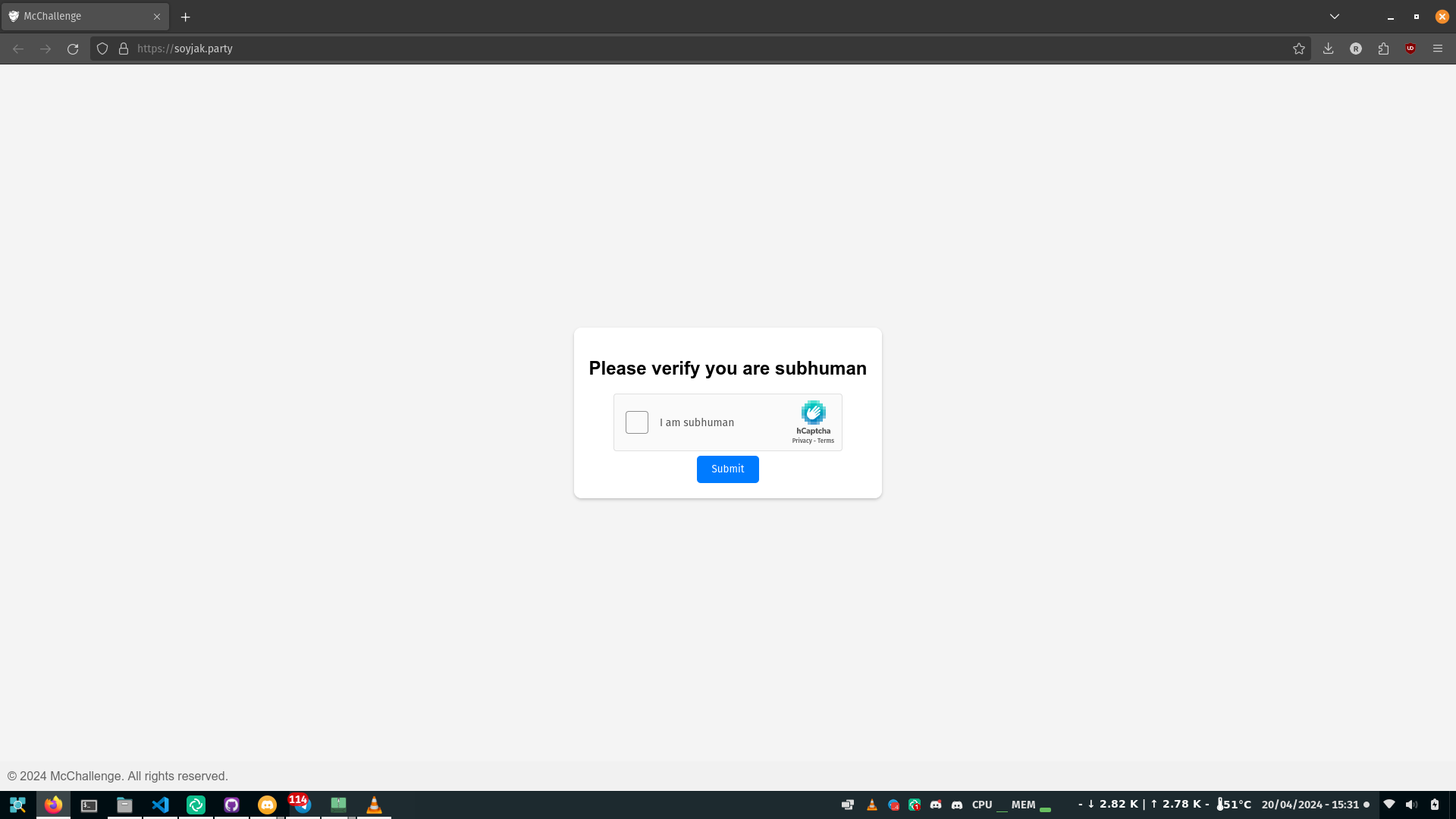Open a new browser tab
Image resolution: width=1456 pixels, height=819 pixels.
[185, 17]
